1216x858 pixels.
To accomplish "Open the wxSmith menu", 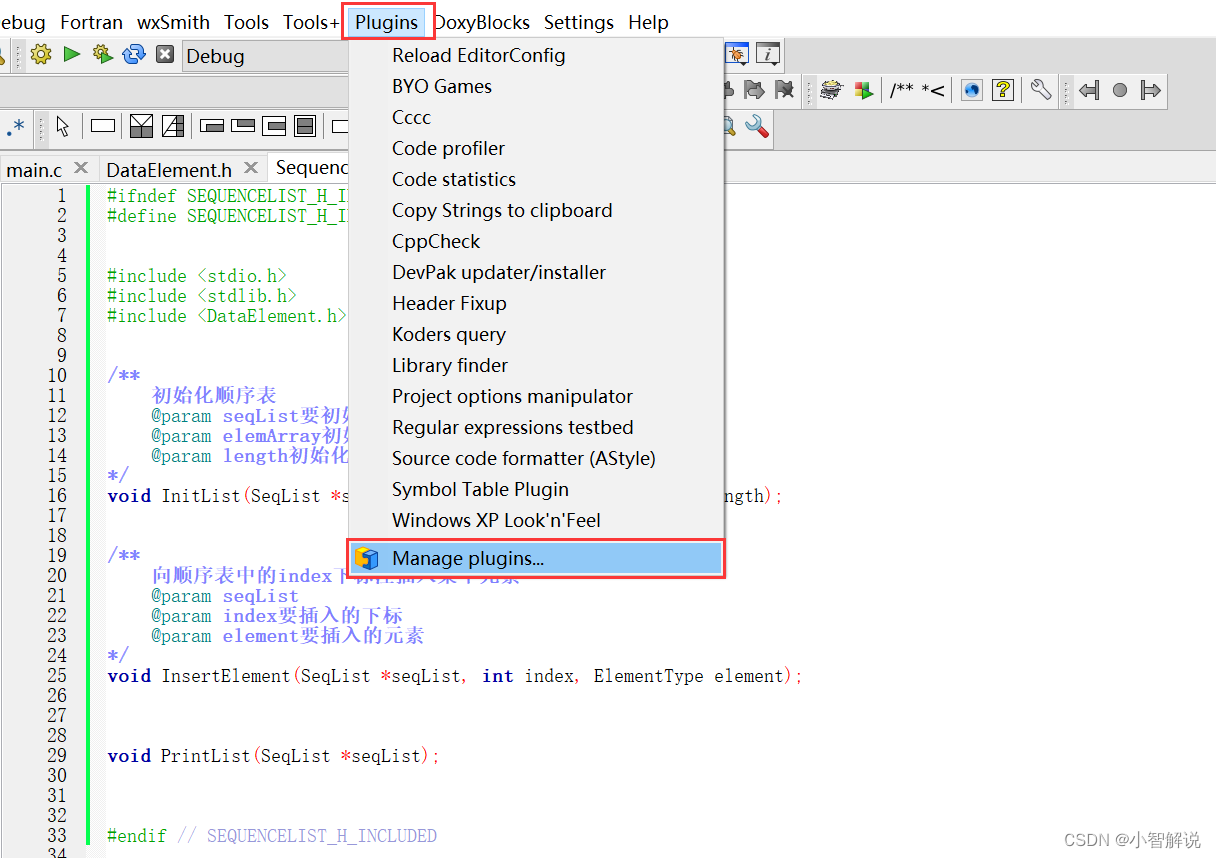I will click(173, 22).
